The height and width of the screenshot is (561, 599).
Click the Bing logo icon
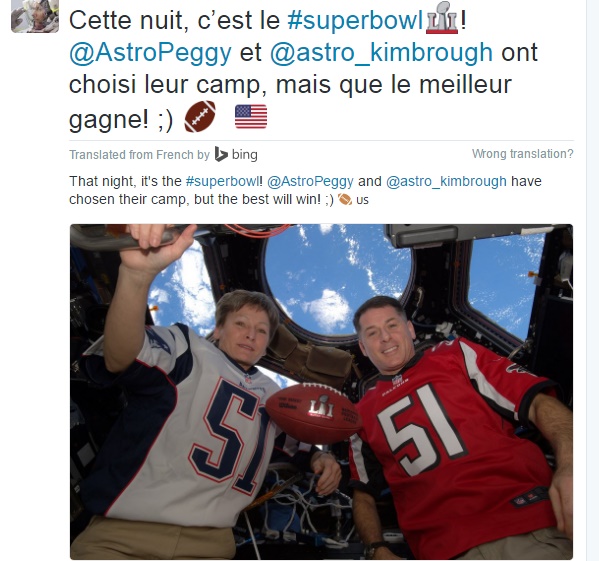click(221, 154)
